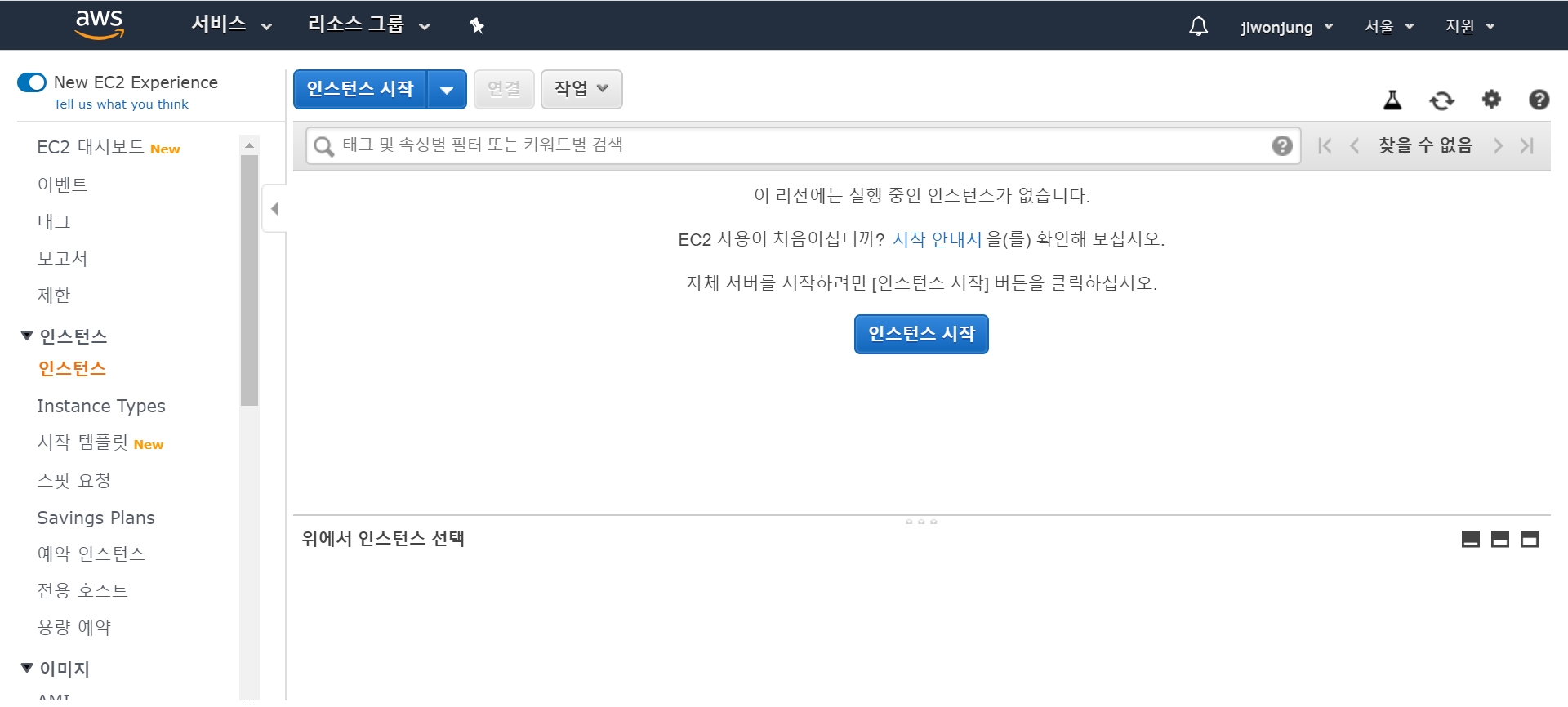Click the disabled 연결 button

tap(504, 89)
